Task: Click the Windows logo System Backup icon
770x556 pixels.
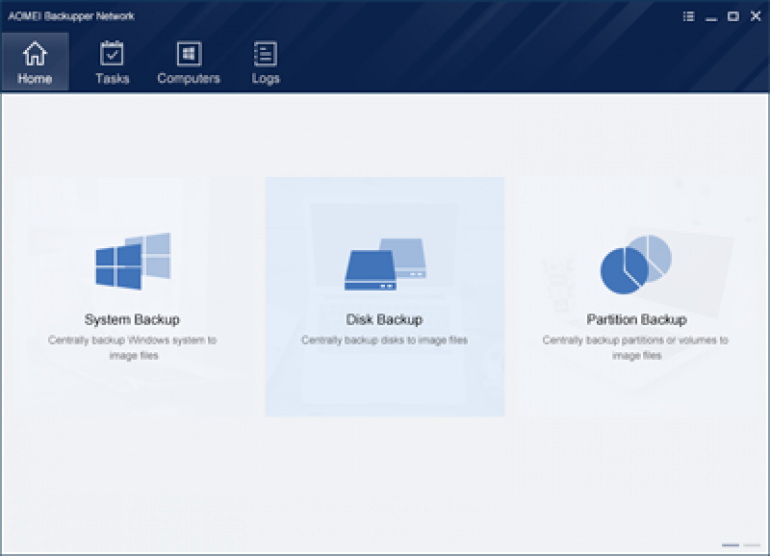Action: coord(133,261)
